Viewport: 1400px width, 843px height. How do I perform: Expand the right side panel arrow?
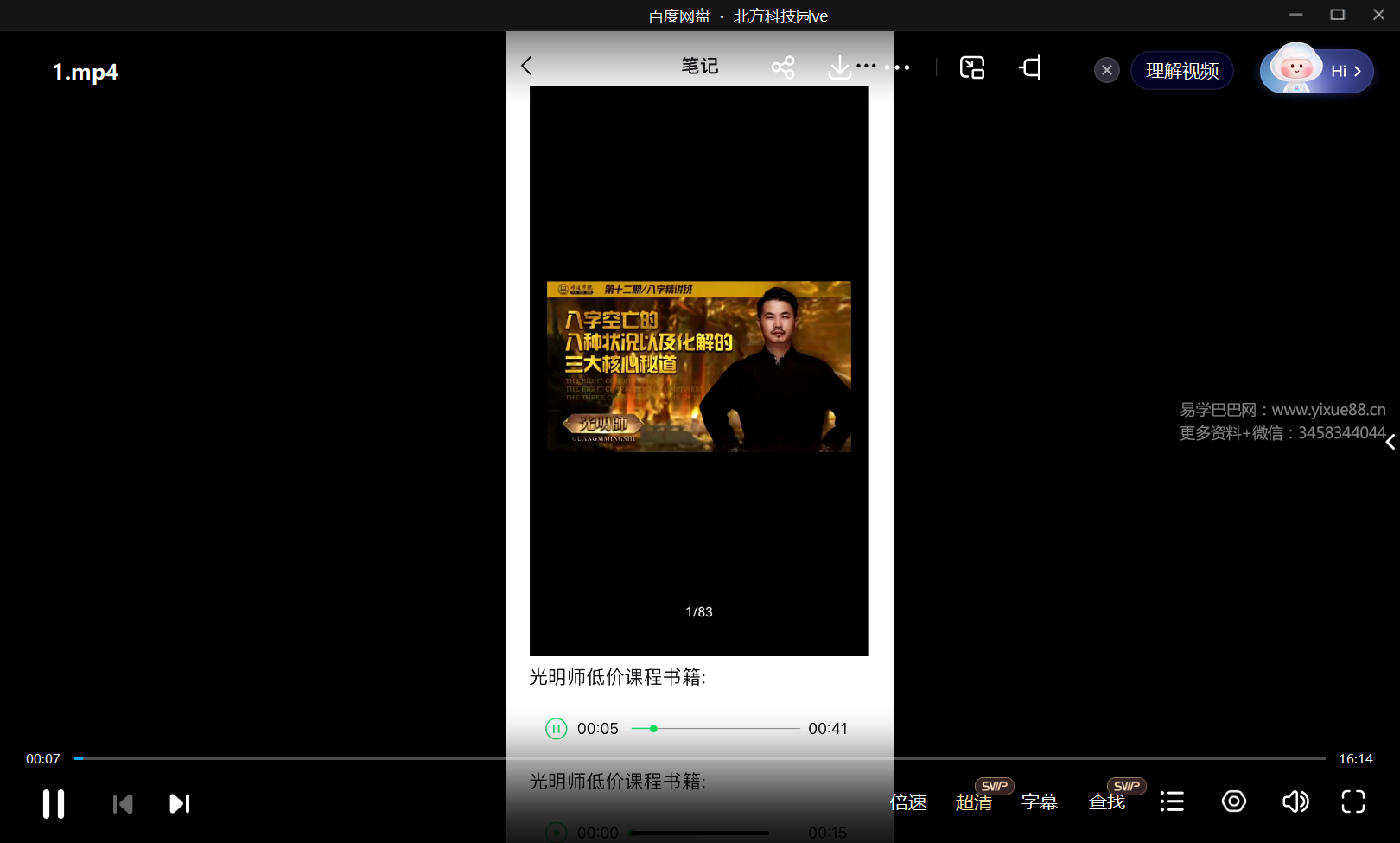tap(1390, 442)
